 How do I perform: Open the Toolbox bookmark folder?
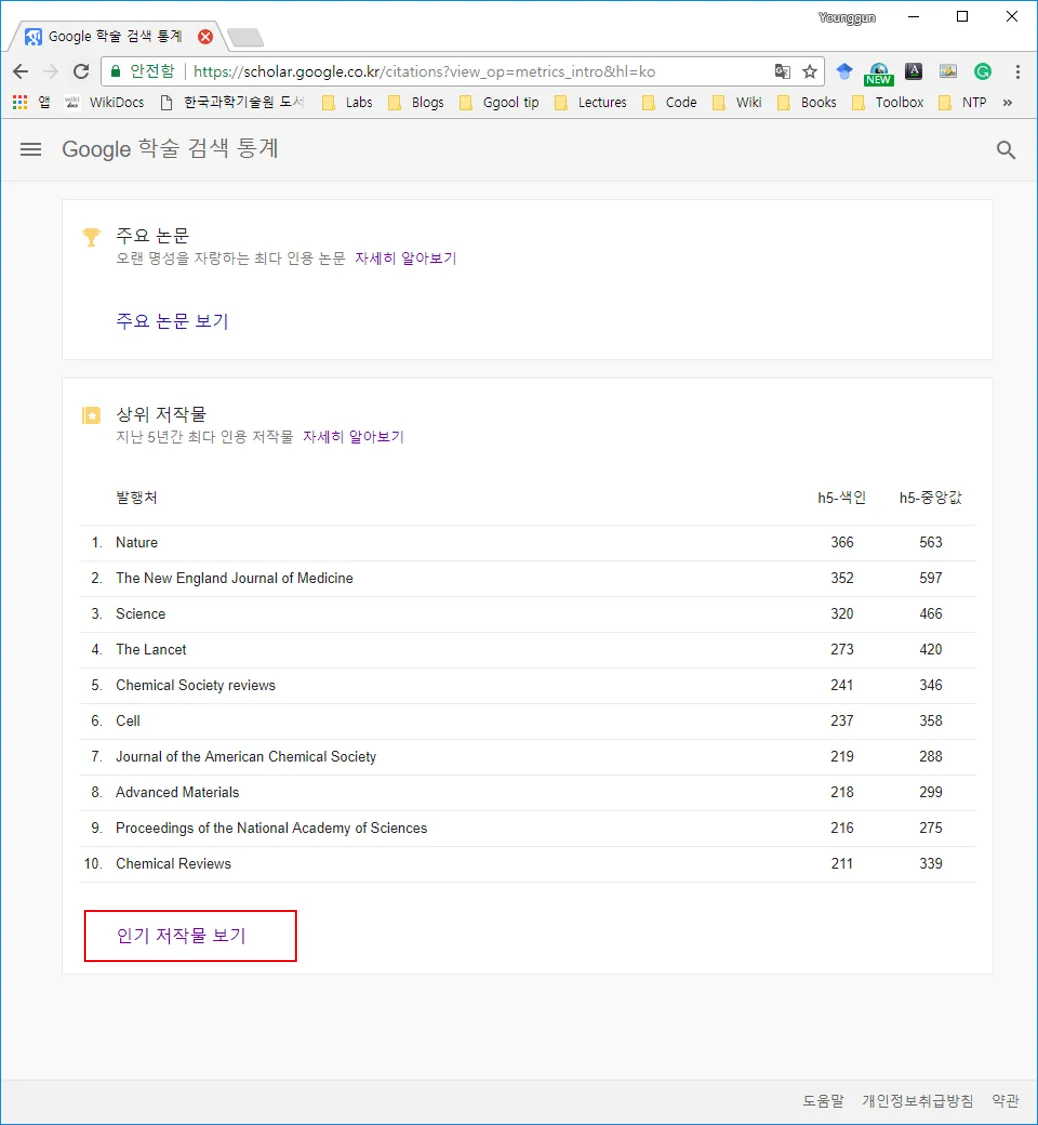(888, 102)
